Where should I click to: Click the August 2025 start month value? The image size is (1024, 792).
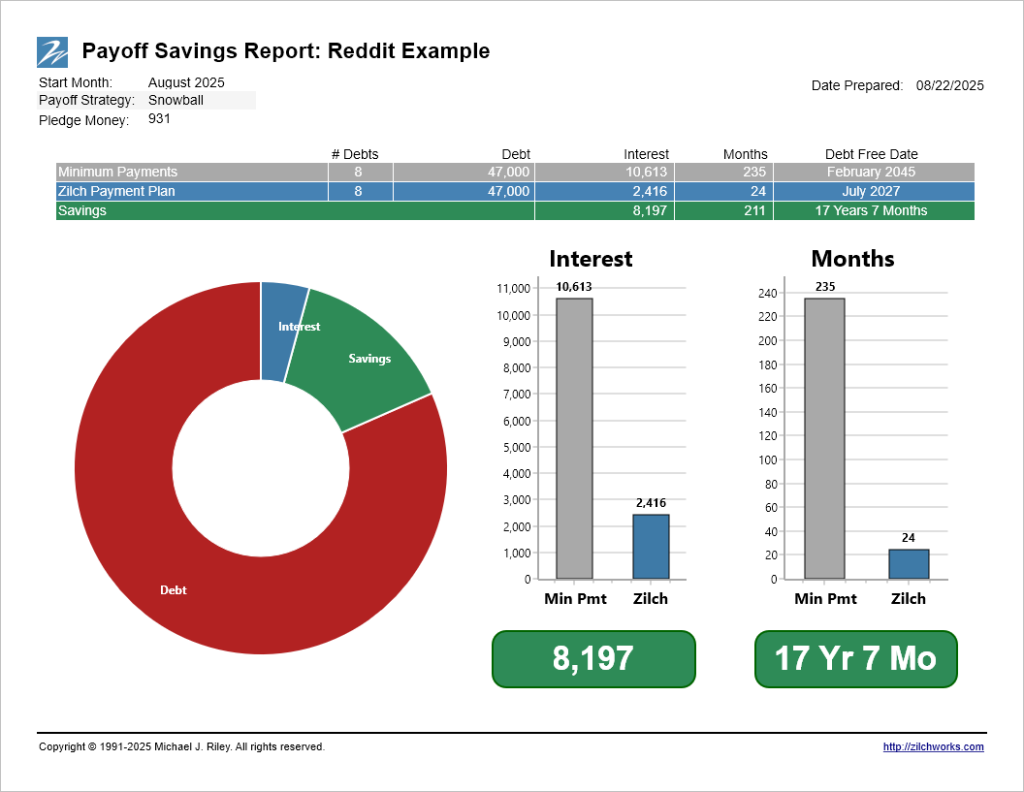[186, 82]
